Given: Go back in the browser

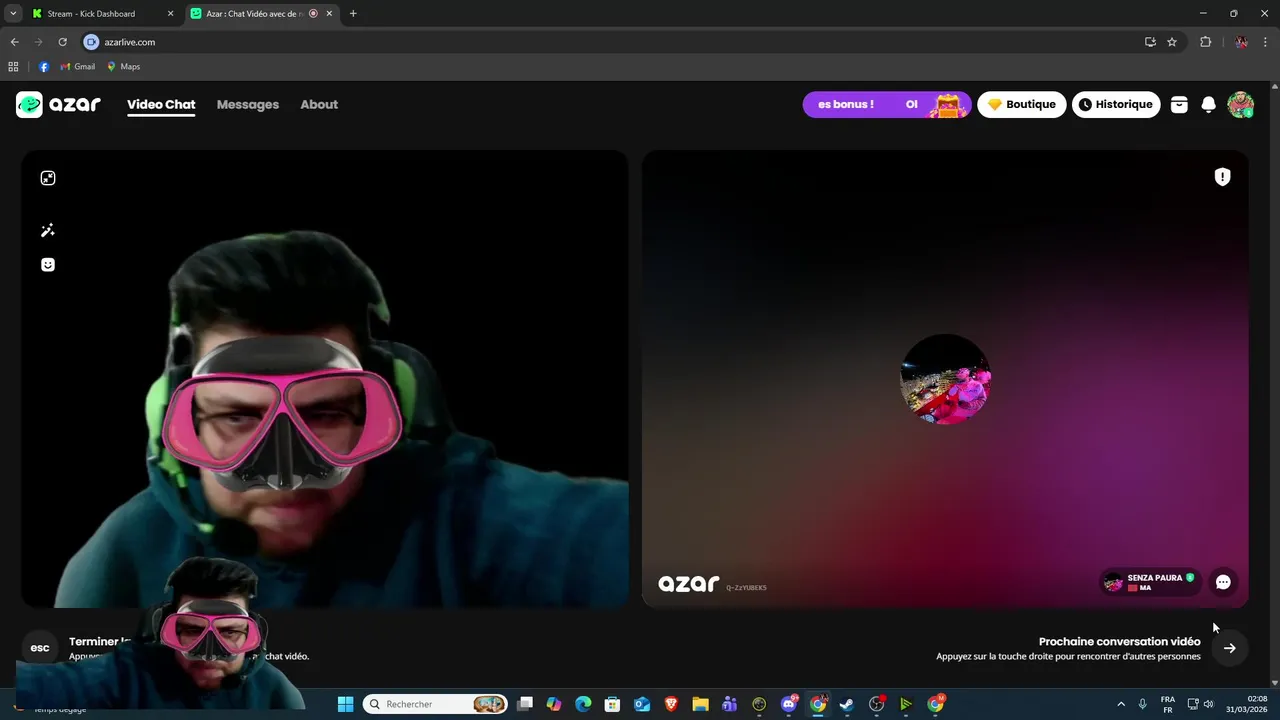Looking at the screenshot, I should tap(14, 42).
